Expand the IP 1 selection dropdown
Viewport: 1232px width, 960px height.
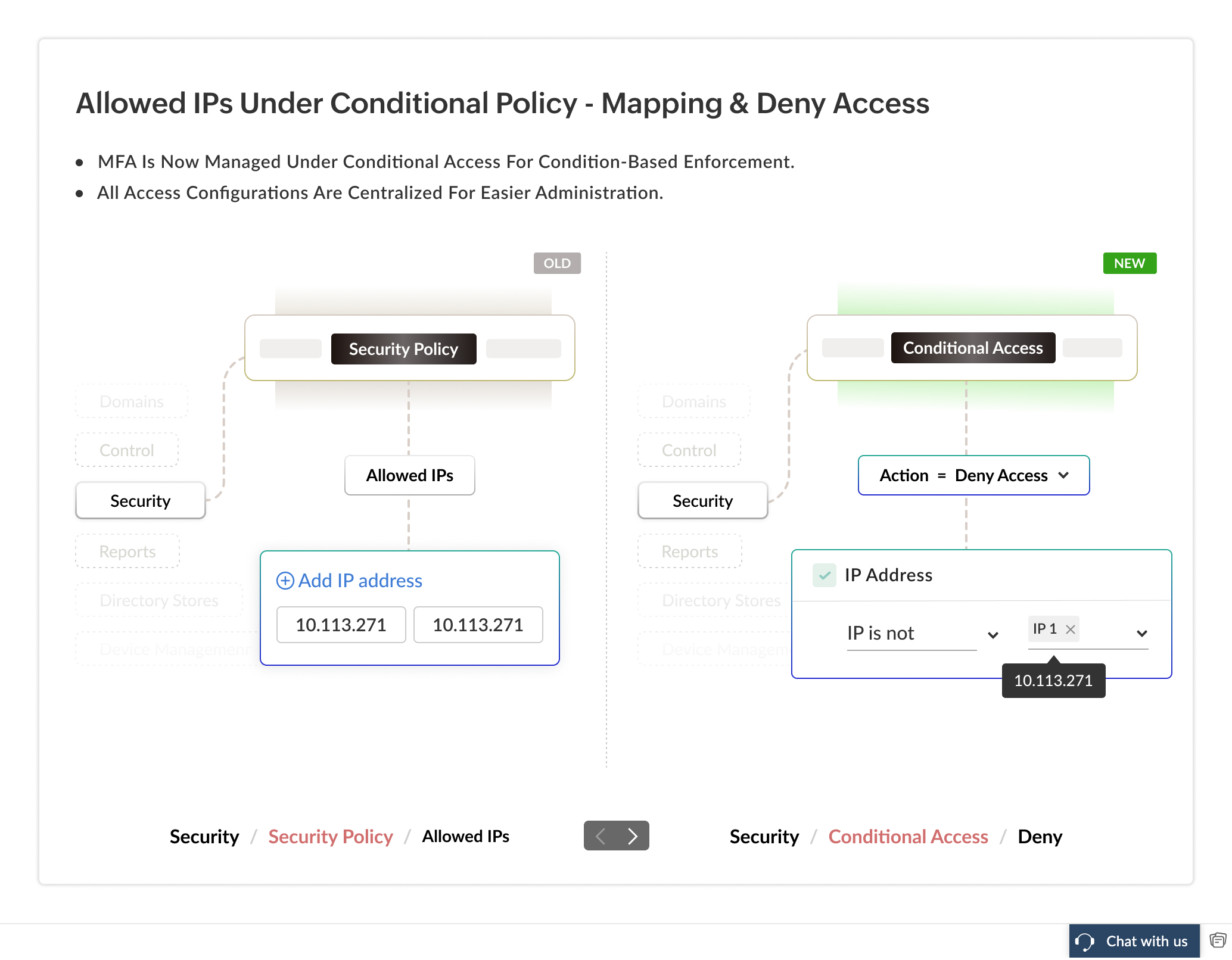[1141, 633]
